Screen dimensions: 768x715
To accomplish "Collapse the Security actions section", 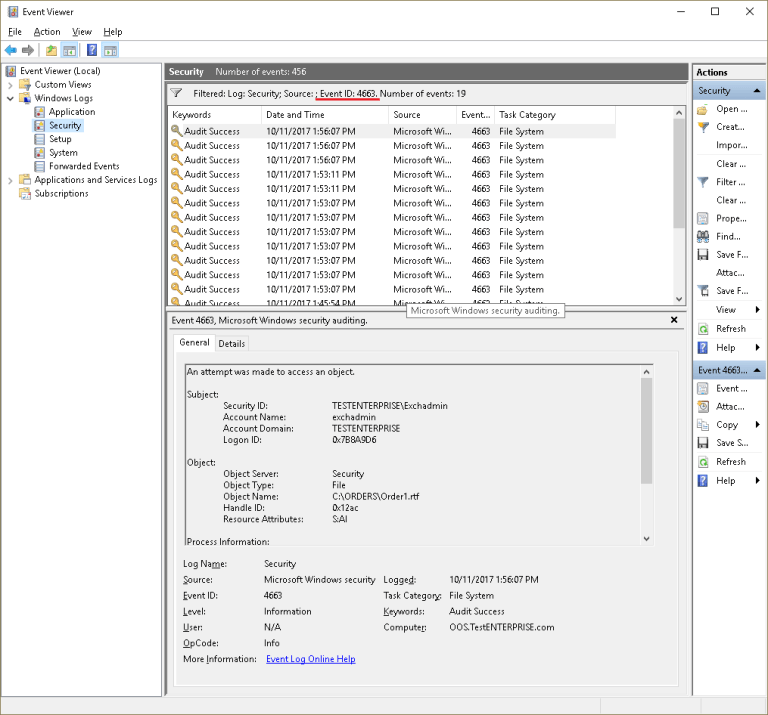I will [757, 91].
